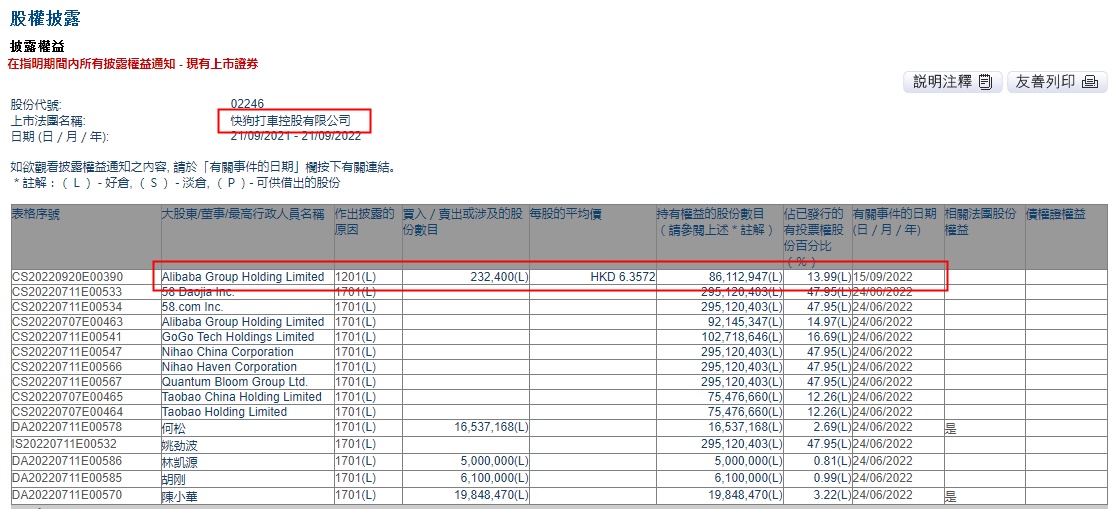Click the holding 86,112,947(L)
This screenshot has height=509, width=1118.
click(x=747, y=277)
